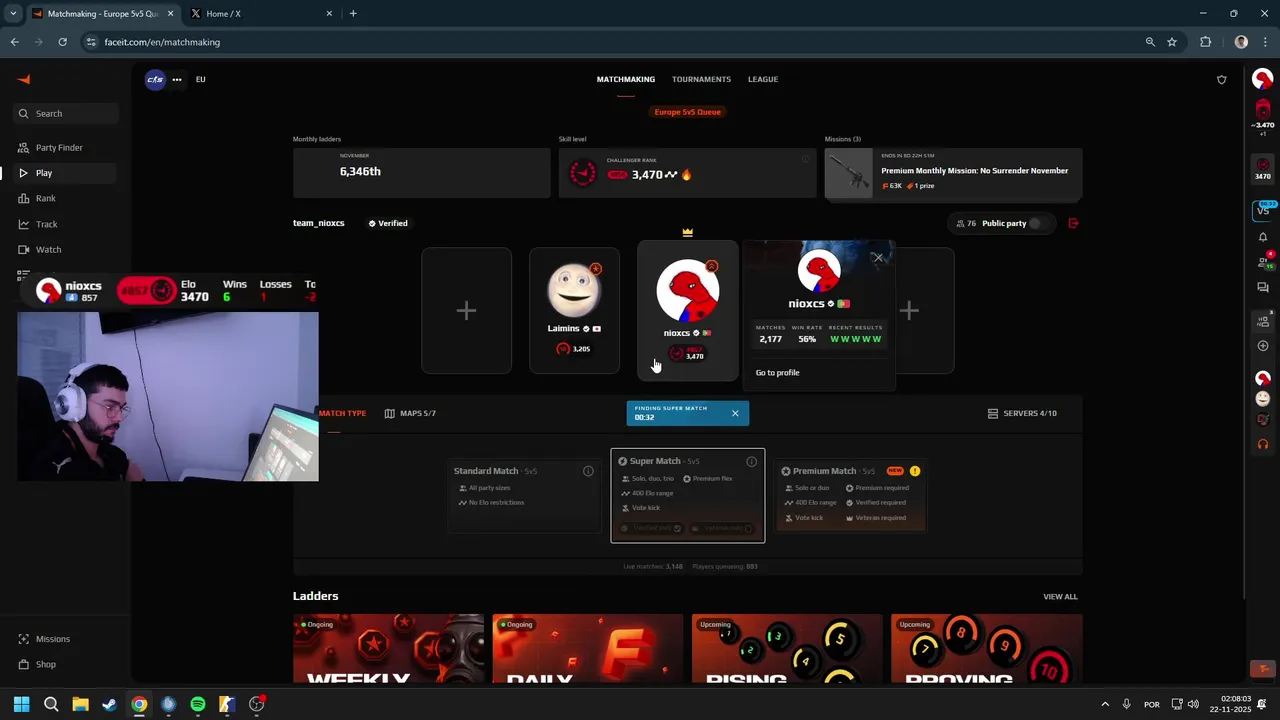Click the Chrome extensions puzzle icon
Screen dimensions: 1280x720
coord(1205,42)
